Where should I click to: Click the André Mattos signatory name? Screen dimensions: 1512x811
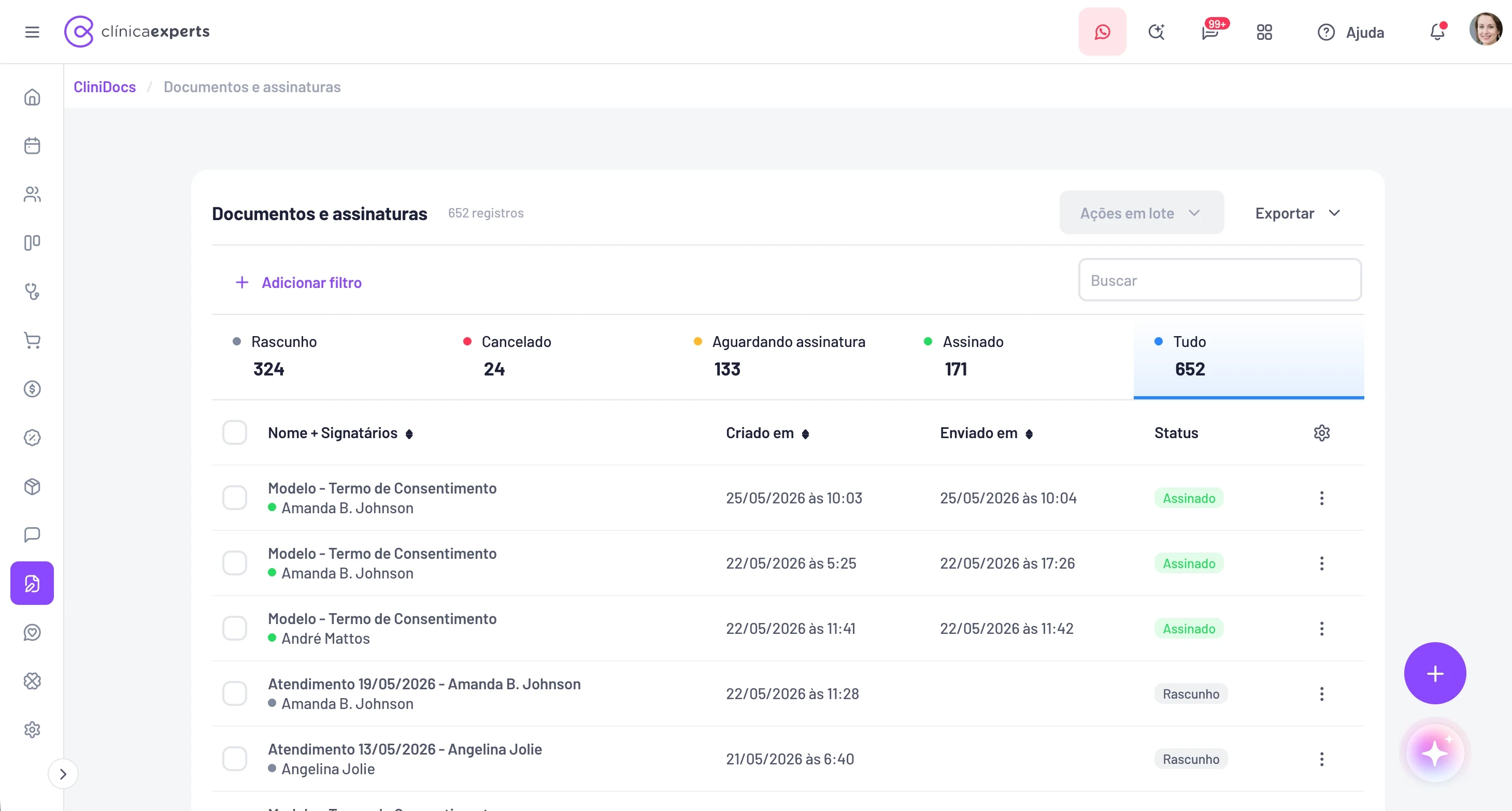[x=326, y=638]
